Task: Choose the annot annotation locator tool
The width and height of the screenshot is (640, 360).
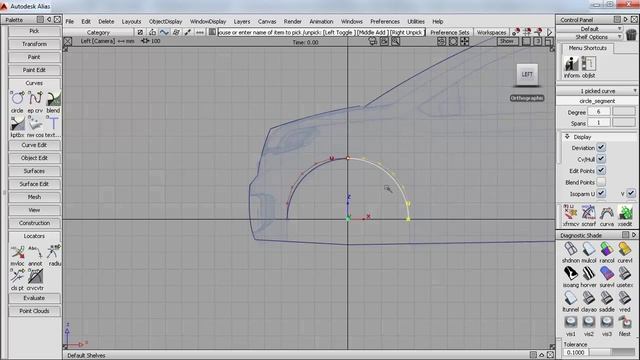Action: coord(35,252)
